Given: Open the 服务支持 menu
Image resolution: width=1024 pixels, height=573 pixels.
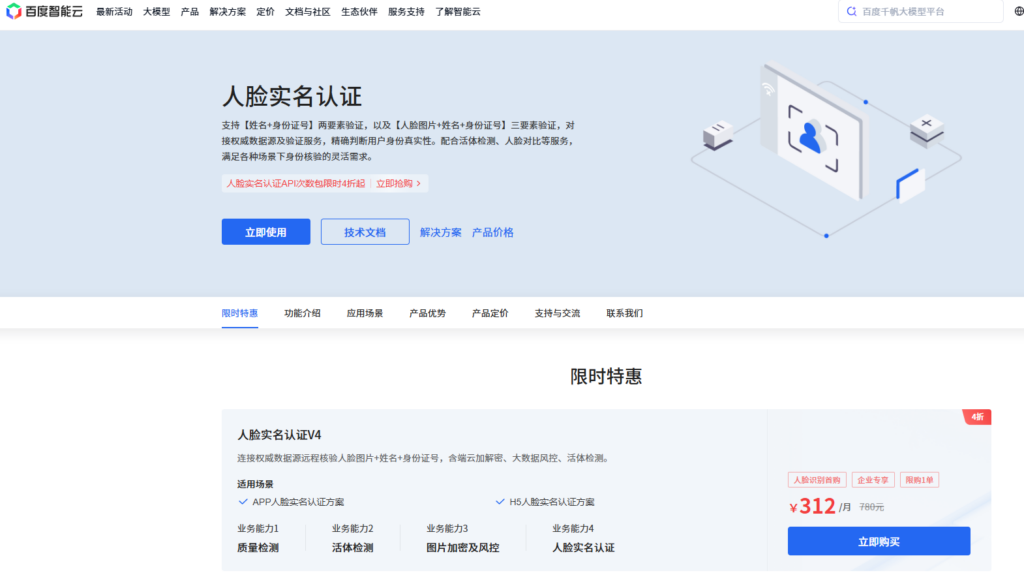Looking at the screenshot, I should click(406, 12).
